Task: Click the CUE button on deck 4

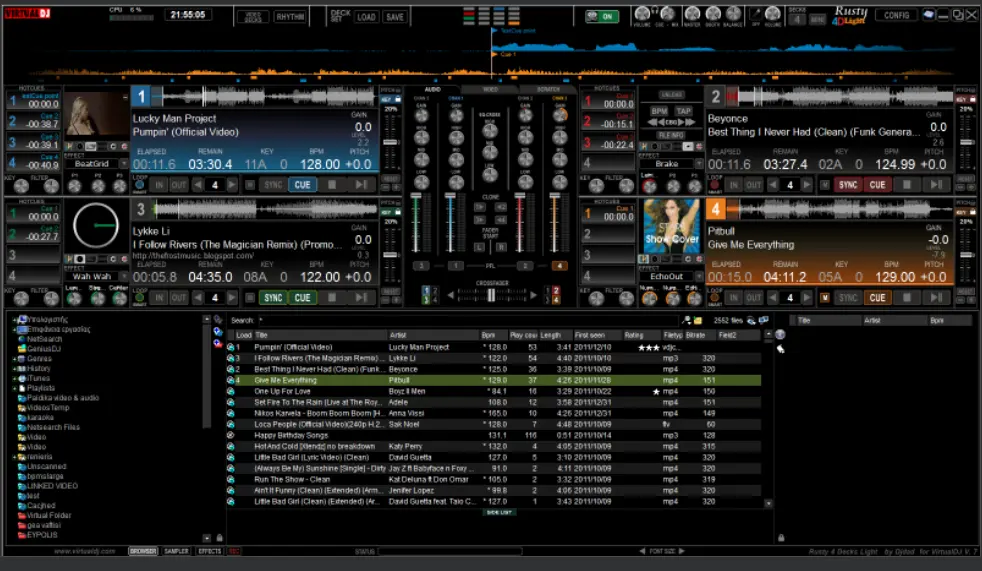Action: tap(877, 298)
